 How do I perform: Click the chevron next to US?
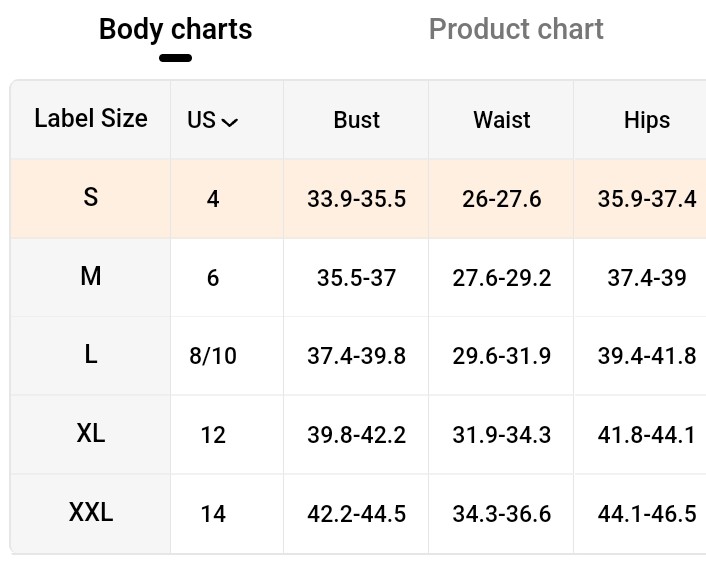coord(230,122)
